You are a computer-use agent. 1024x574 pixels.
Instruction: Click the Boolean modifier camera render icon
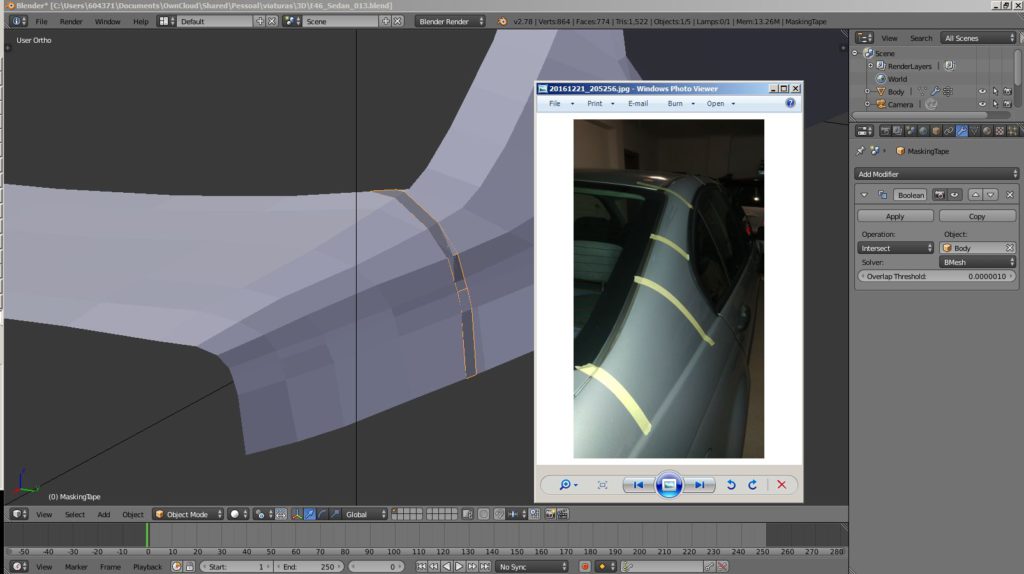(x=939, y=195)
